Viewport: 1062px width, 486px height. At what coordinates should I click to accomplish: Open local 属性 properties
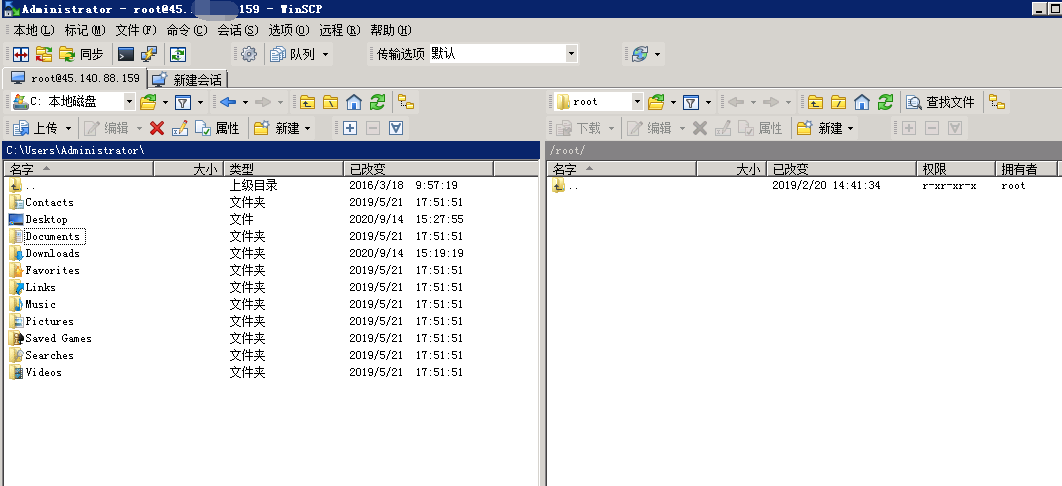coord(217,128)
